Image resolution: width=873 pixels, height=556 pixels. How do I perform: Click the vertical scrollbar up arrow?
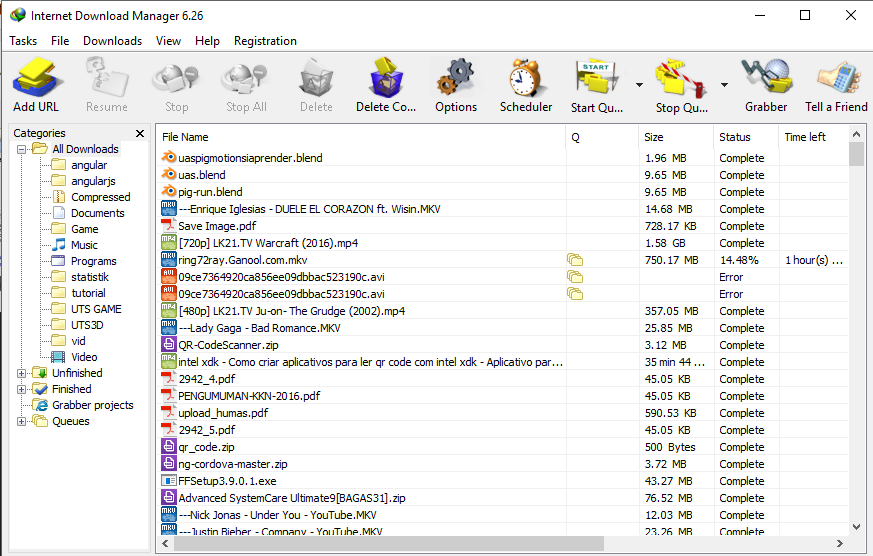coord(856,134)
